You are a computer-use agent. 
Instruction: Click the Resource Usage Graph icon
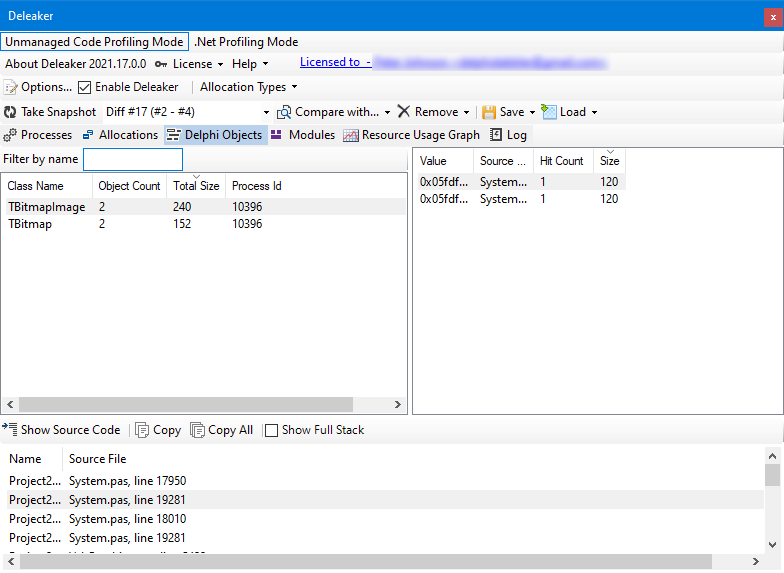click(x=350, y=136)
